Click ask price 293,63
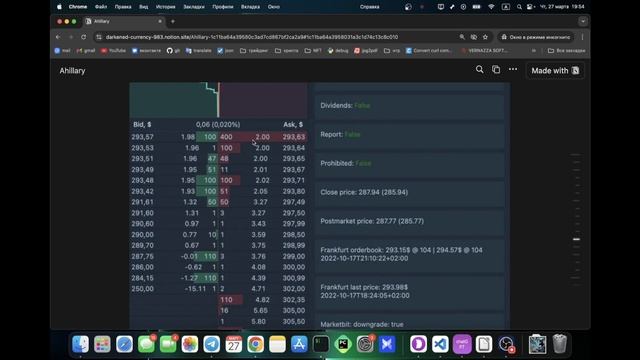Image resolution: width=640 pixels, height=360 pixels. click(x=293, y=137)
